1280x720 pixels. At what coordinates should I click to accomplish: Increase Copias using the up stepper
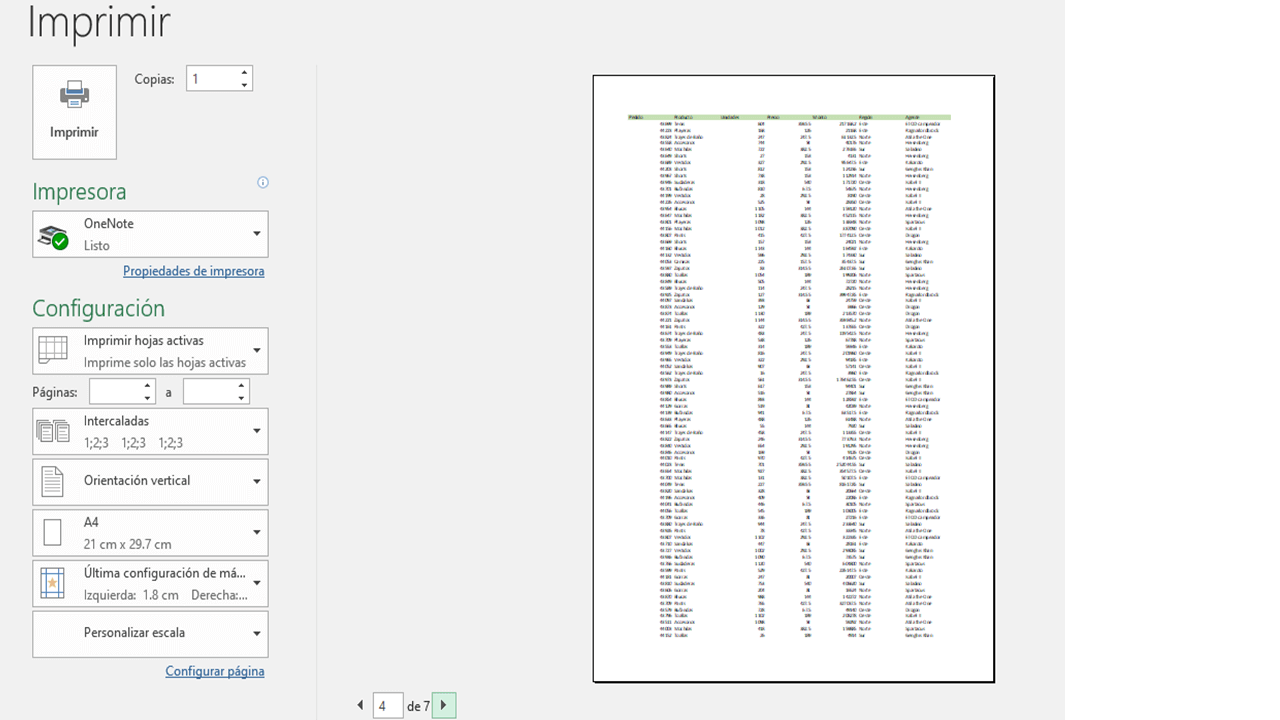[243, 71]
